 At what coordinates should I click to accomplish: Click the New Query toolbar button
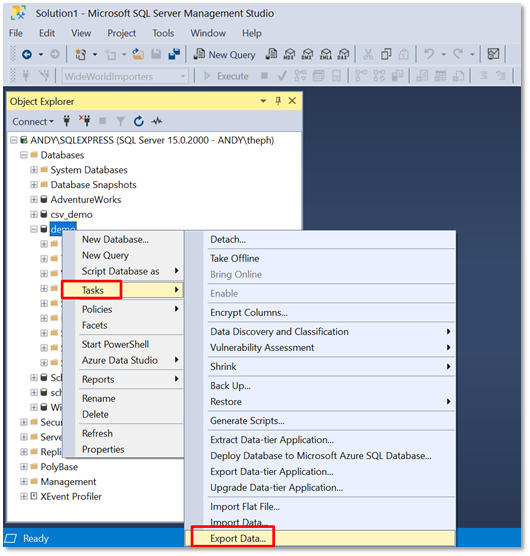(x=224, y=55)
